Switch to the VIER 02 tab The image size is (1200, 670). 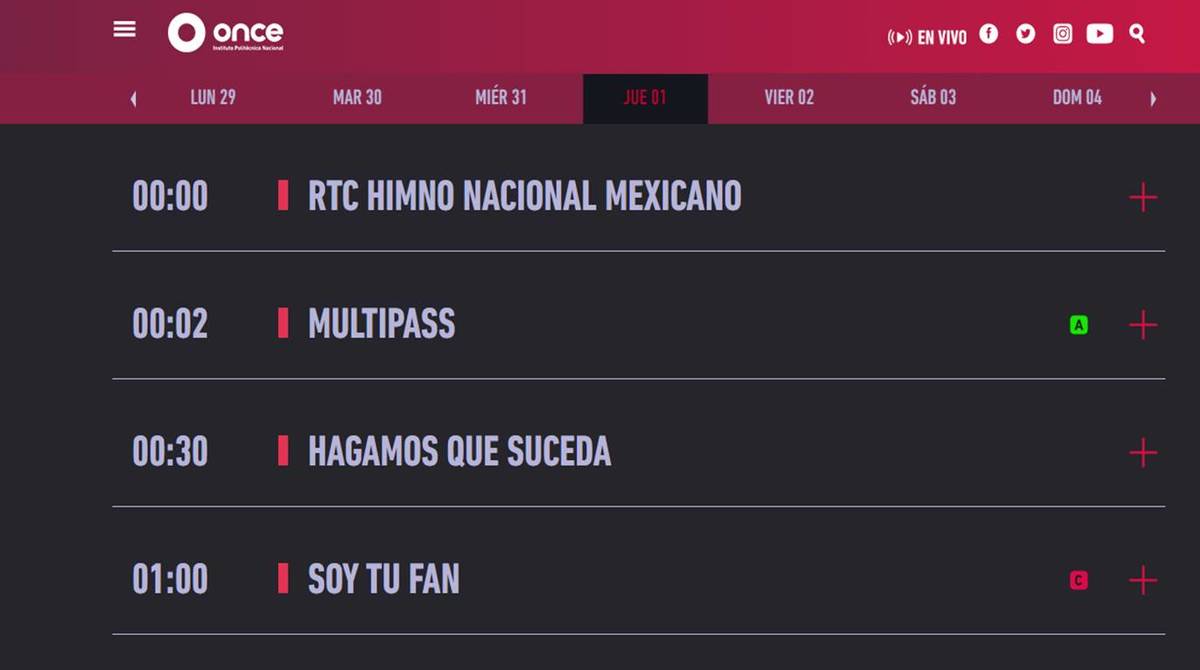[x=789, y=98]
